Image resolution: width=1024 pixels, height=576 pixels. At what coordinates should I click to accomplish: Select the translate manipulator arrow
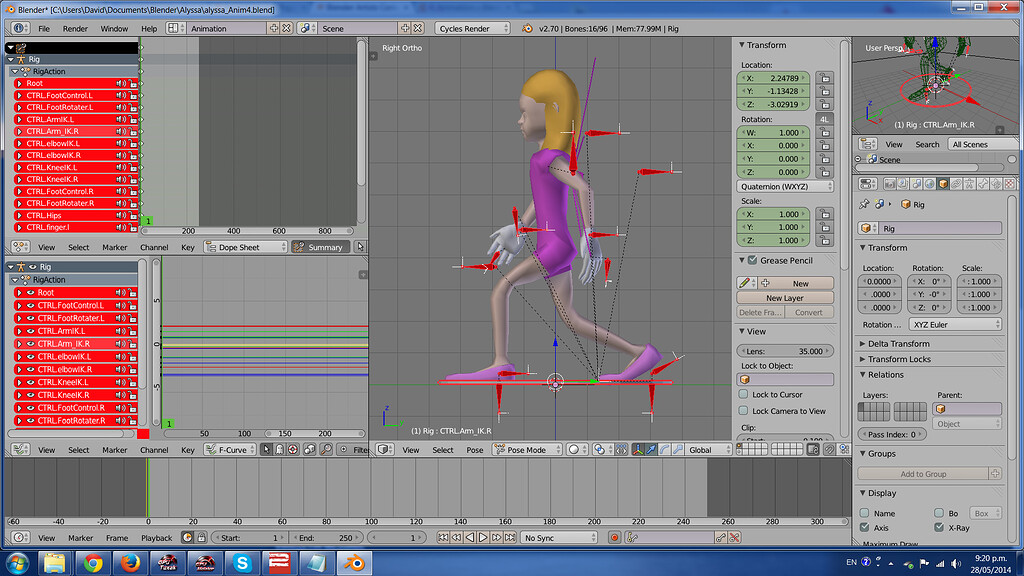[651, 449]
